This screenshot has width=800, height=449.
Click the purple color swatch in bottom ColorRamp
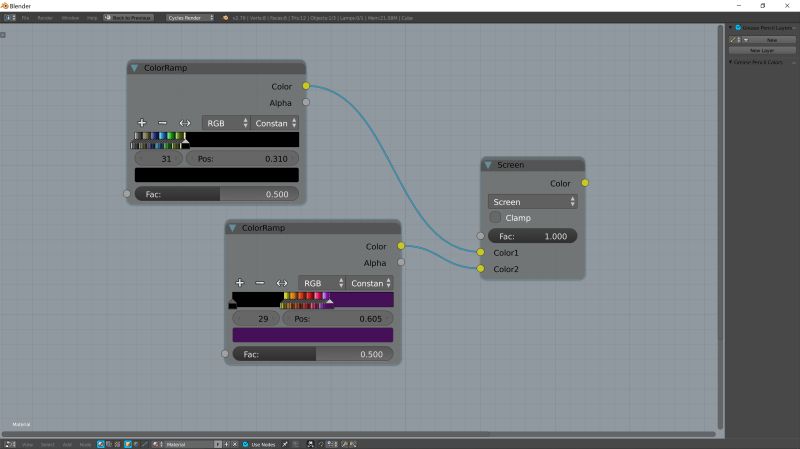pos(313,335)
